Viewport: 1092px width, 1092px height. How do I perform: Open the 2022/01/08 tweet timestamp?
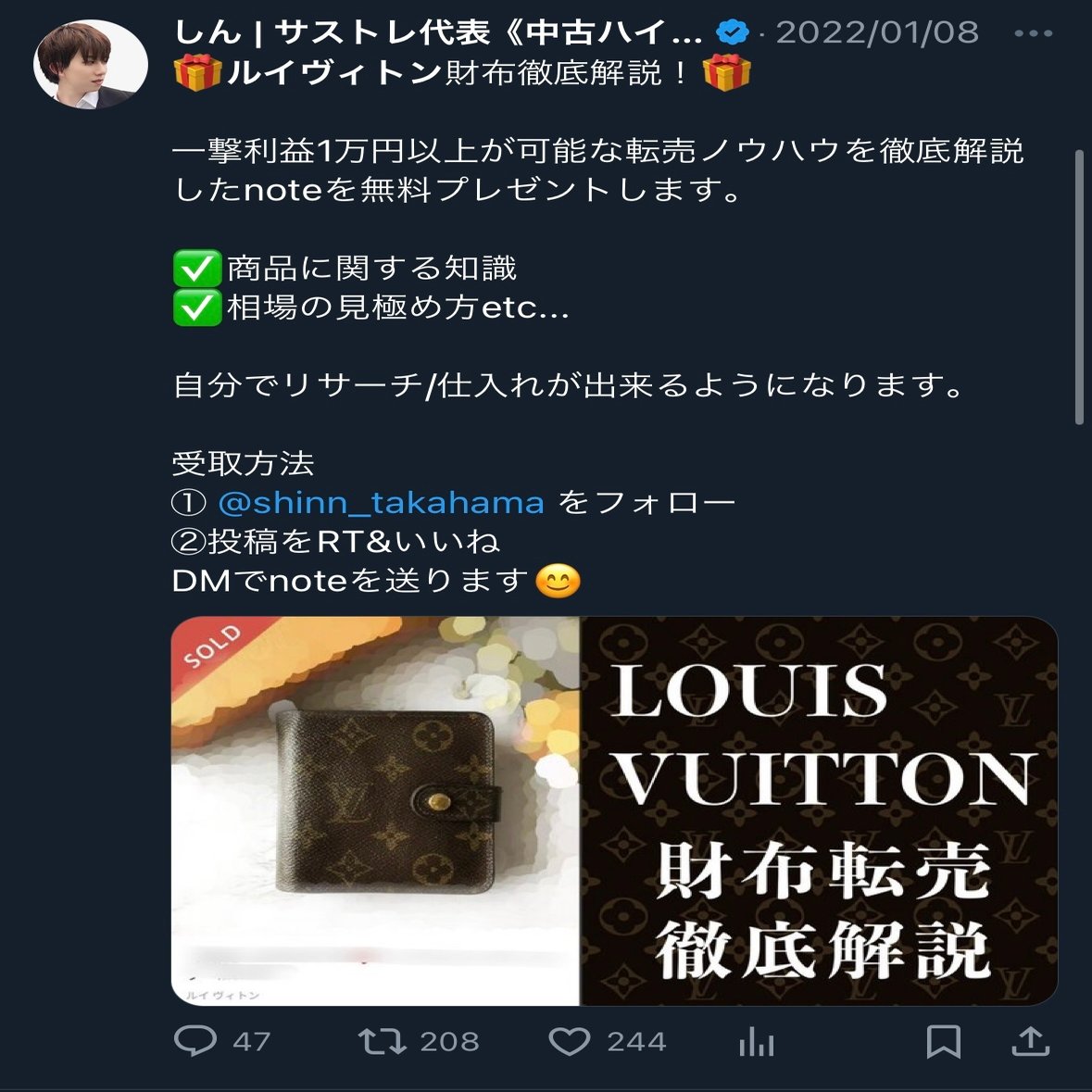pos(877,32)
